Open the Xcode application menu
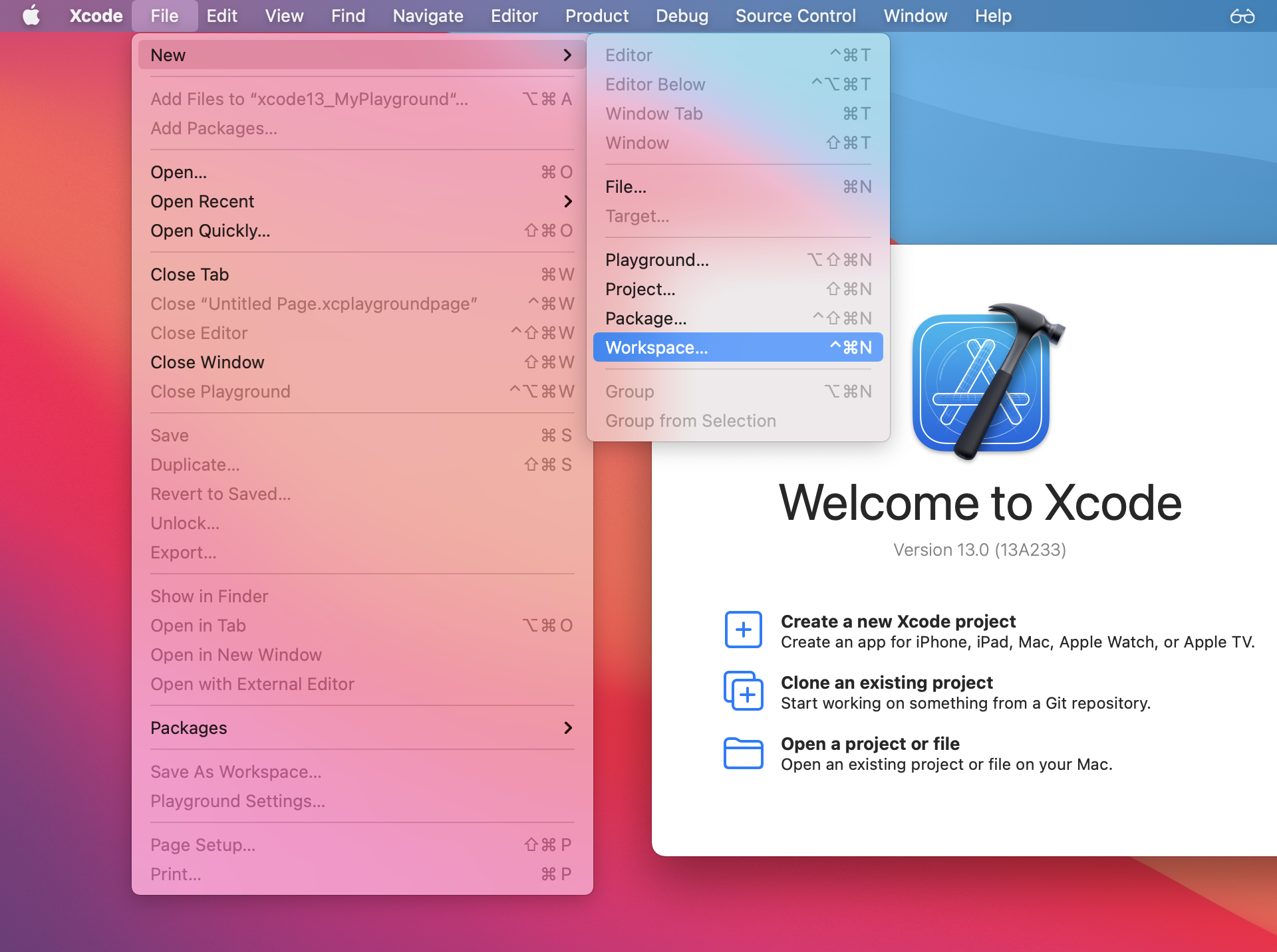 (96, 16)
